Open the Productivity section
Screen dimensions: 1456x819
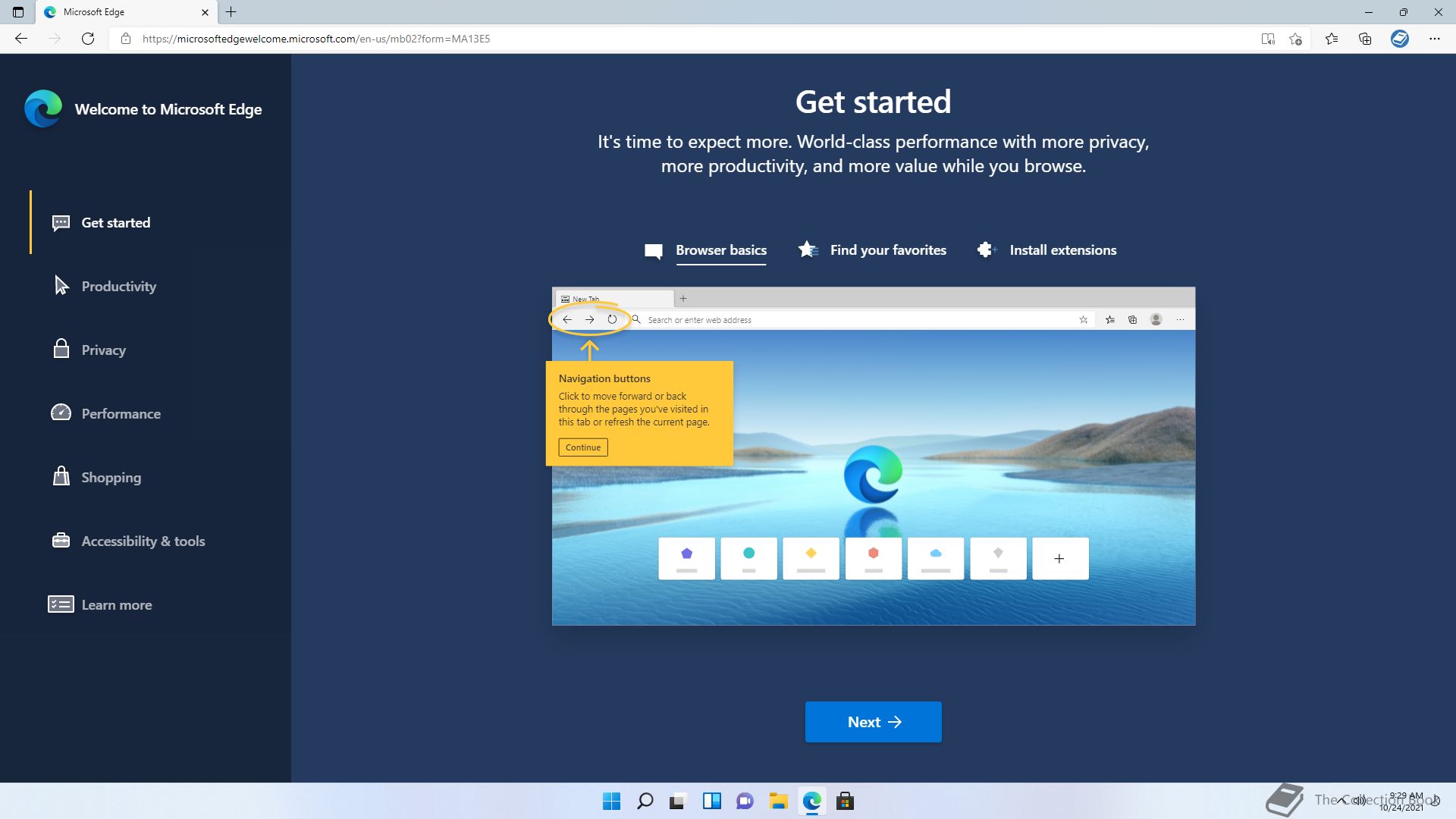click(118, 286)
